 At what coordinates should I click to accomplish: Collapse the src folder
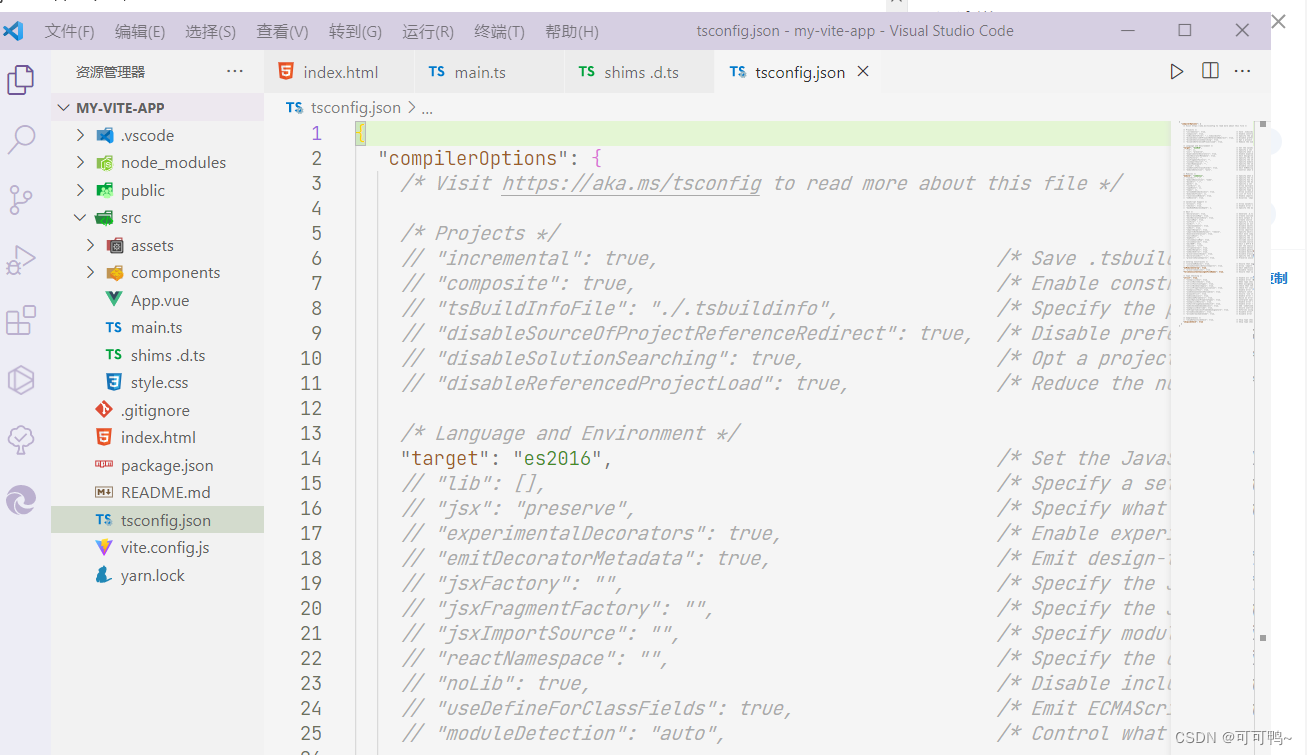(x=80, y=217)
